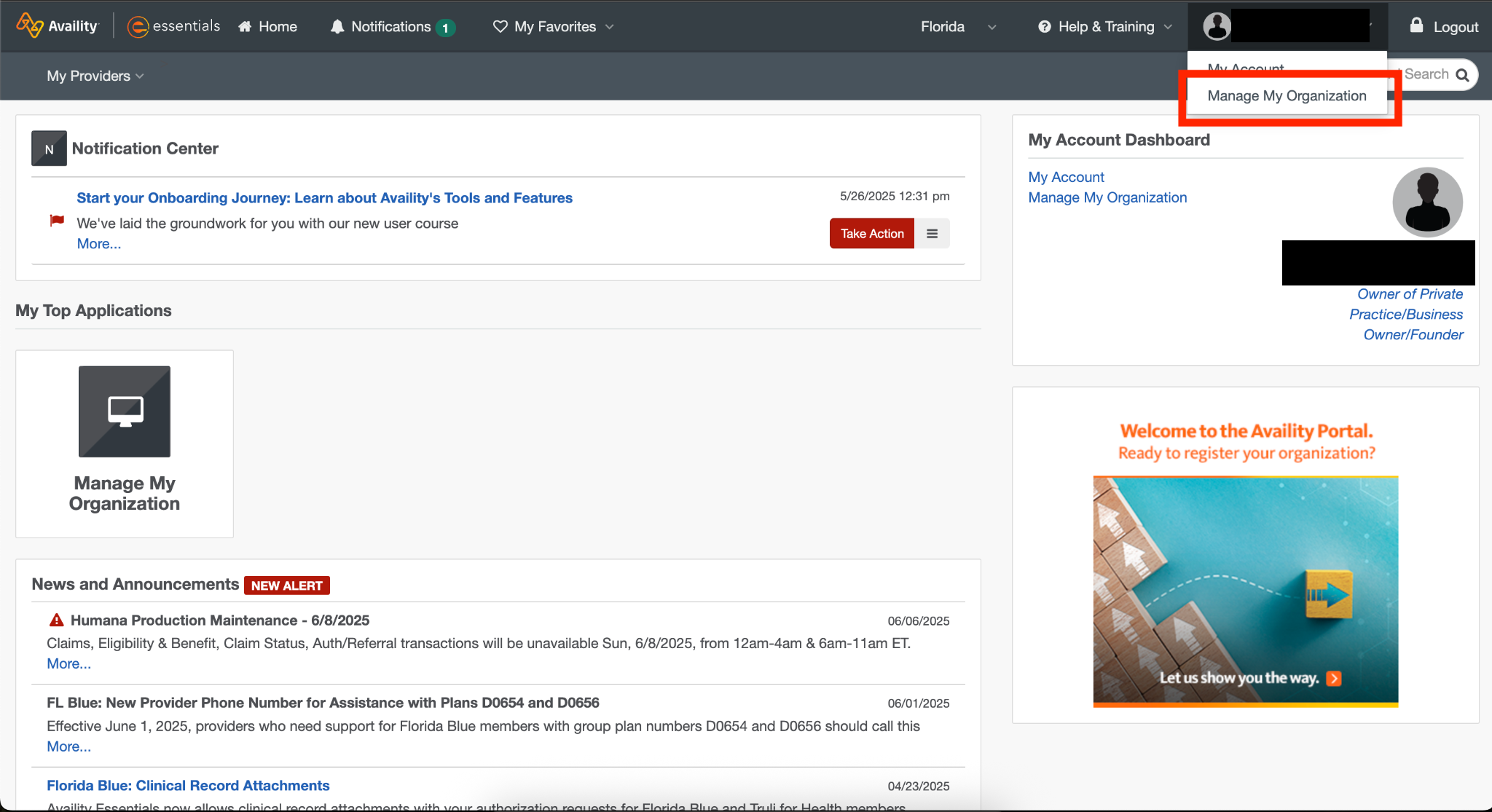
Task: Click the Humana maintenance warning icon
Action: (56, 620)
